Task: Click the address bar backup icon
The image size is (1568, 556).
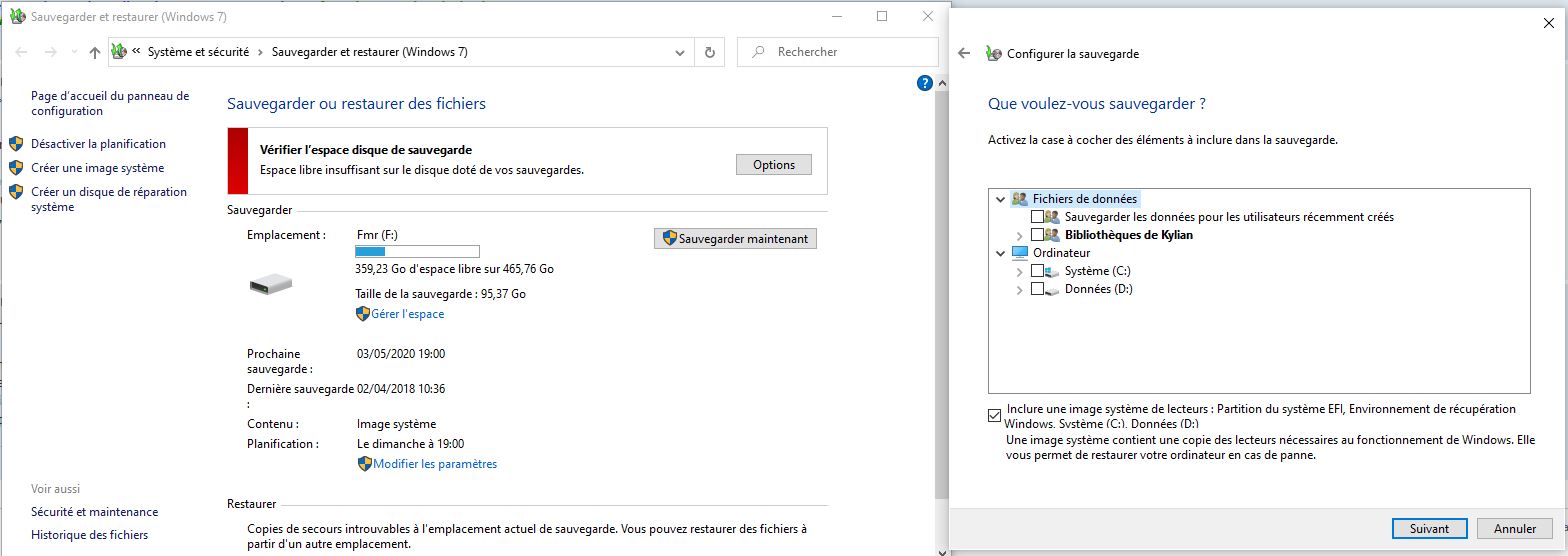Action: [x=119, y=52]
